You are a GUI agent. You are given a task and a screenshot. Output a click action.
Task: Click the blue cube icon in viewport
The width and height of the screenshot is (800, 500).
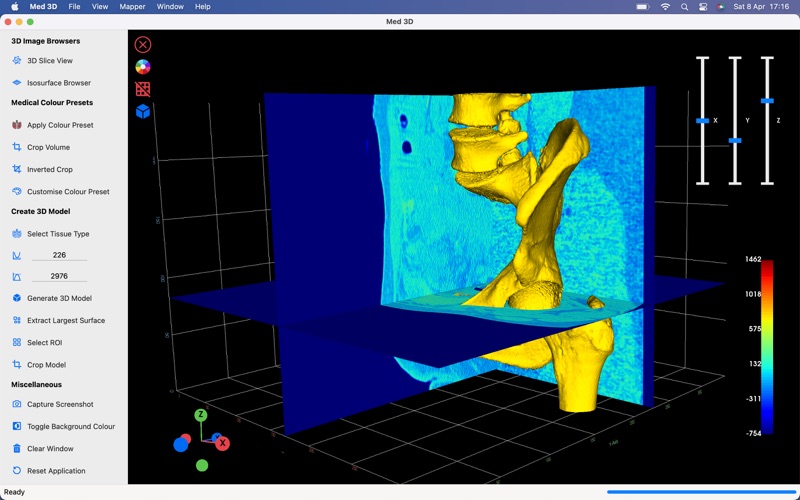coord(143,111)
